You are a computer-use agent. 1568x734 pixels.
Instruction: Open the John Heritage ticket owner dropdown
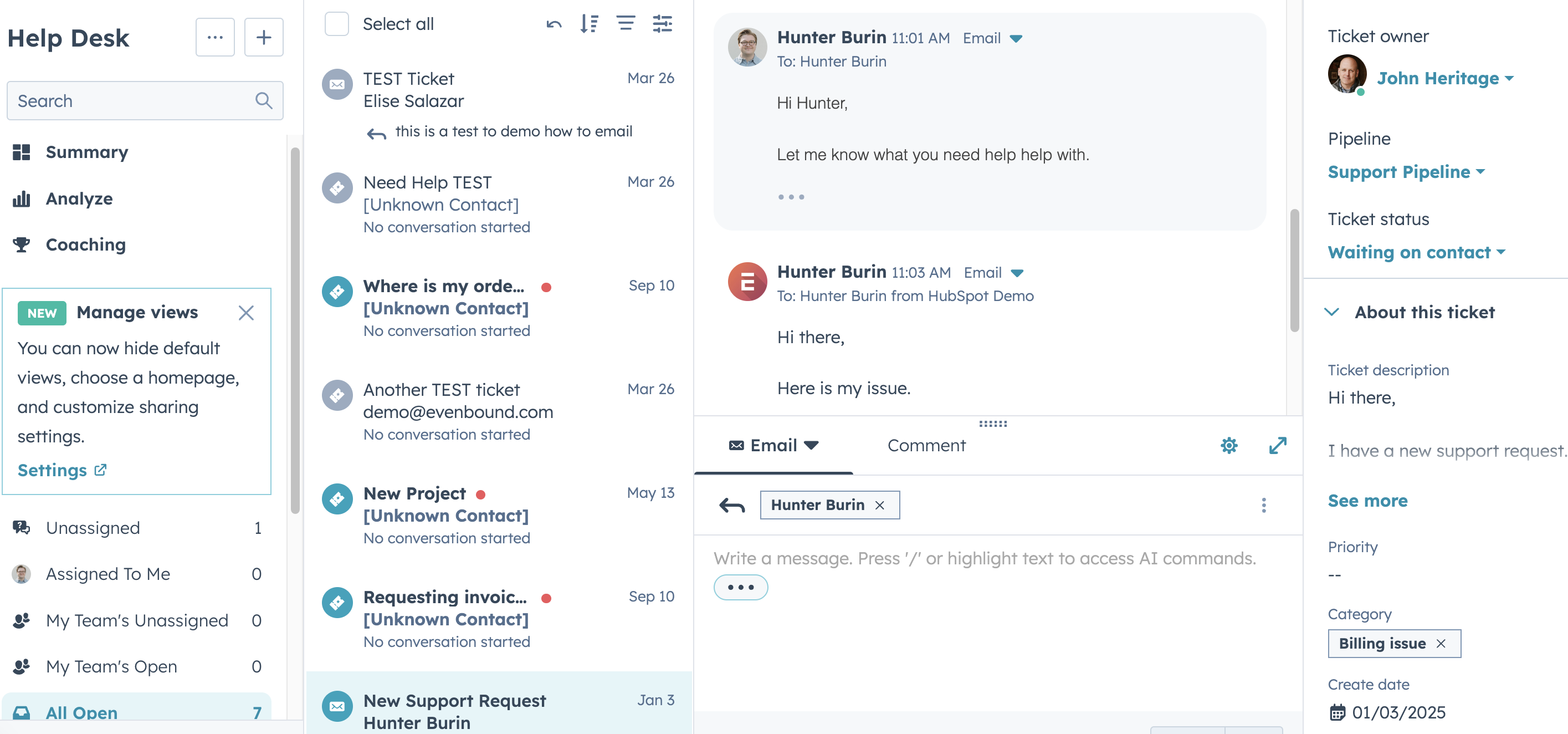1444,79
